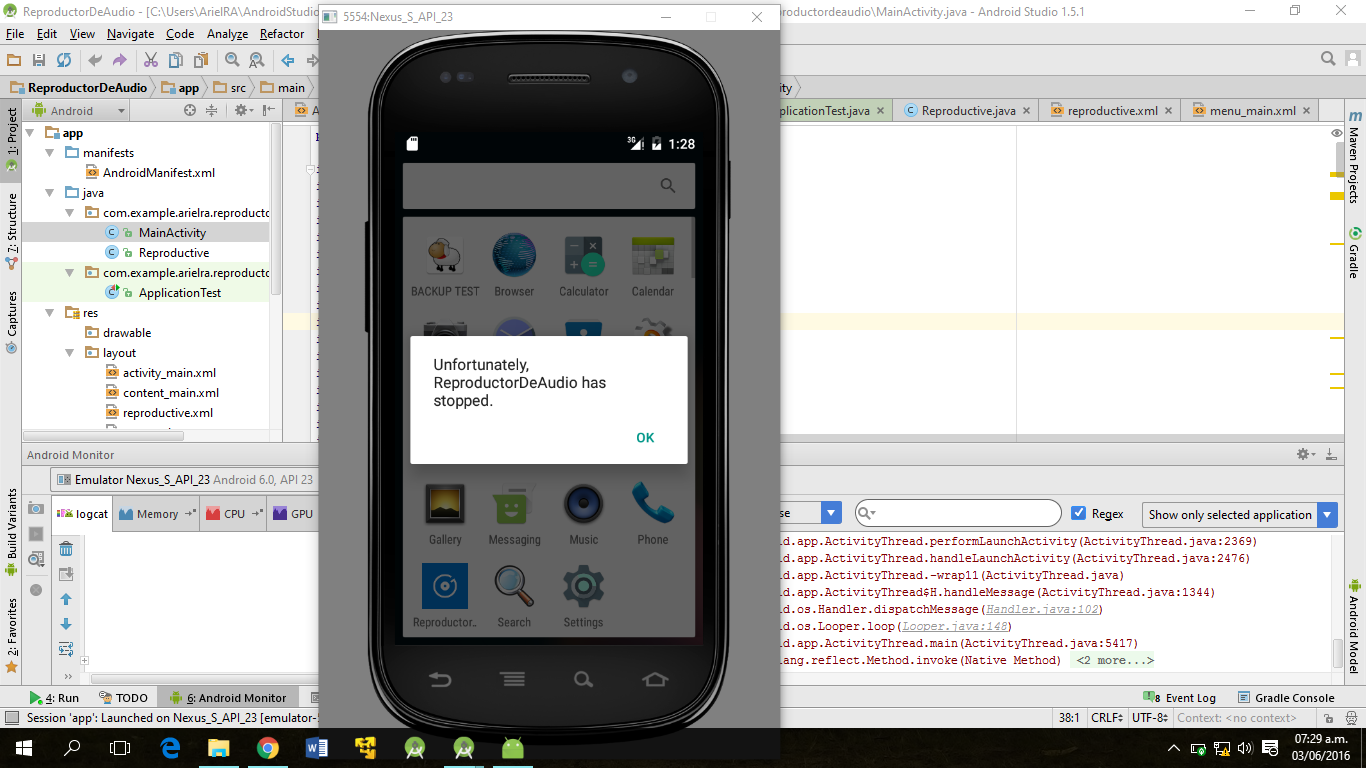
Task: Collapse the layout folder node
Action: tap(70, 353)
